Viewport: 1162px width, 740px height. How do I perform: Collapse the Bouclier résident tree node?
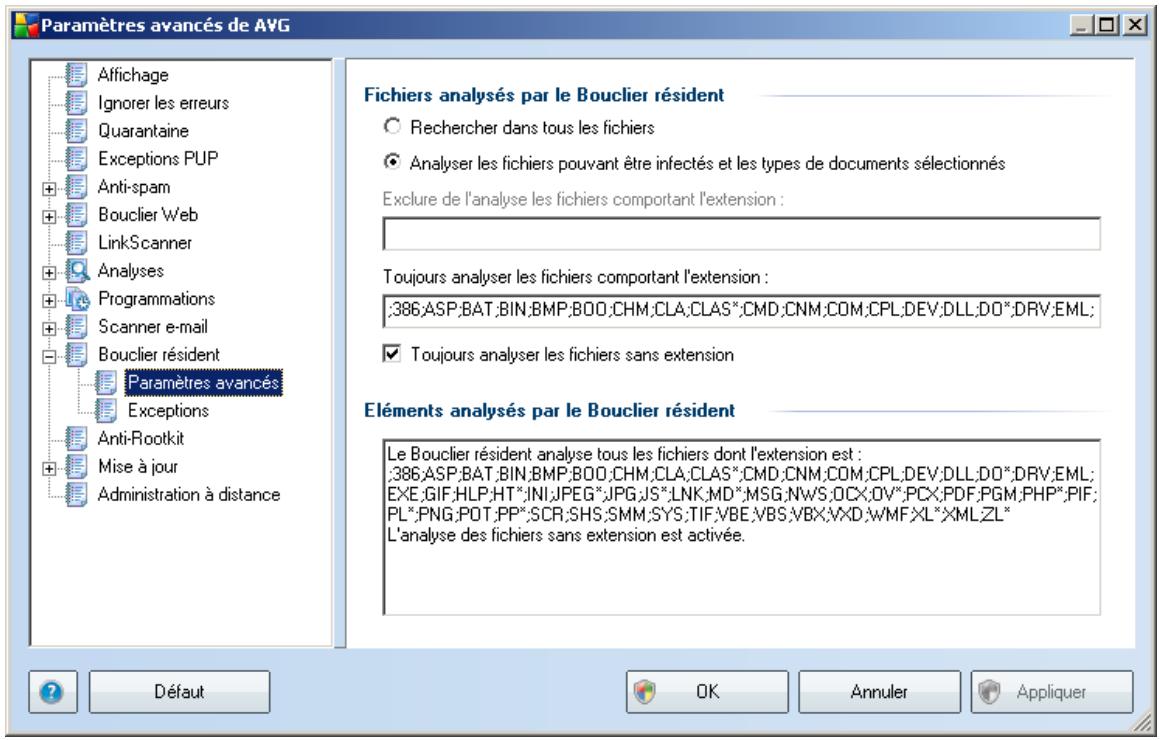(49, 356)
